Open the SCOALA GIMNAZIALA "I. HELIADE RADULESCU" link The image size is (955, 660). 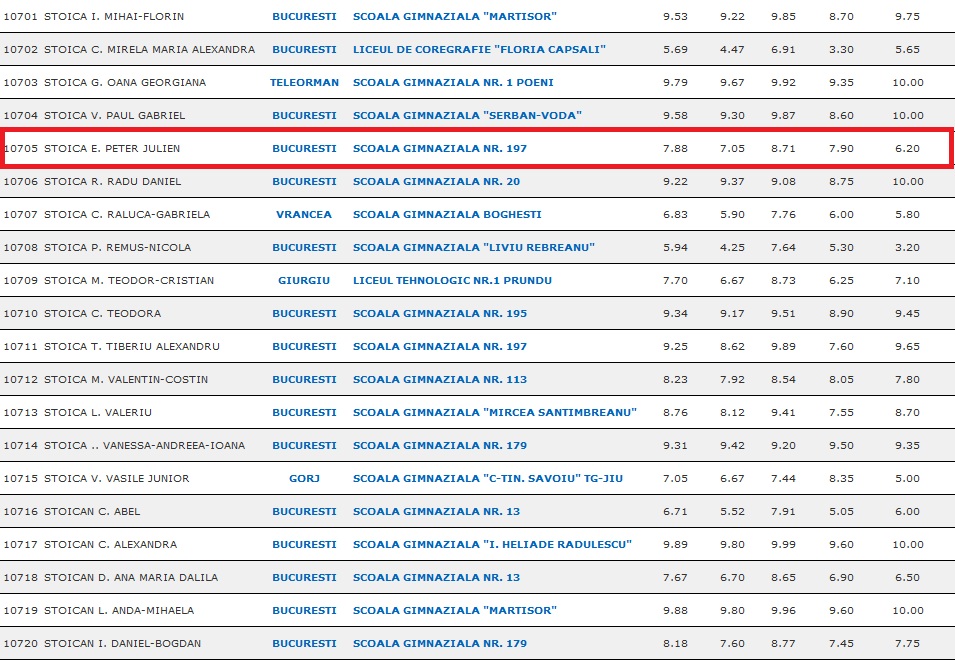pyautogui.click(x=492, y=545)
